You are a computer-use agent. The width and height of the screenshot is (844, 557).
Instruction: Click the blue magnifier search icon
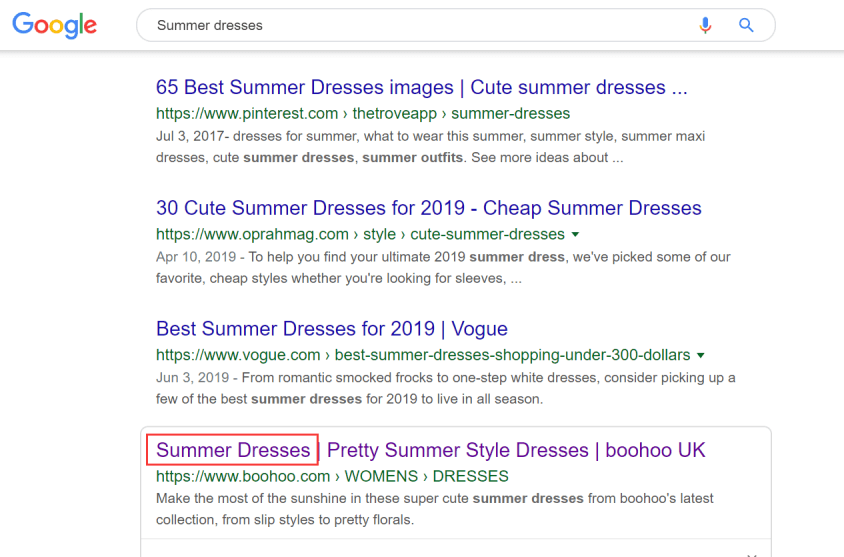click(x=745, y=25)
